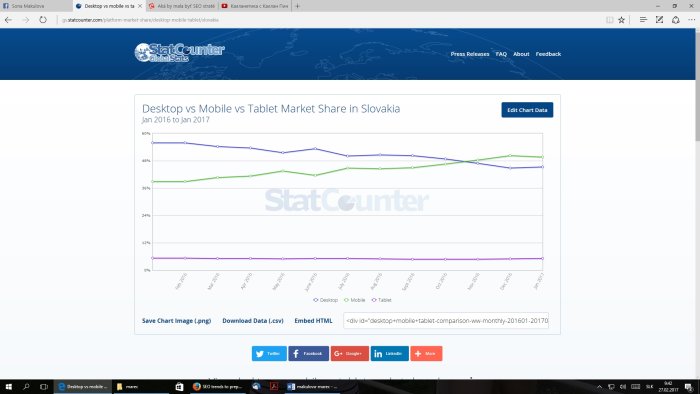
Task: Click the Embed HTML link
Action: tap(313, 320)
